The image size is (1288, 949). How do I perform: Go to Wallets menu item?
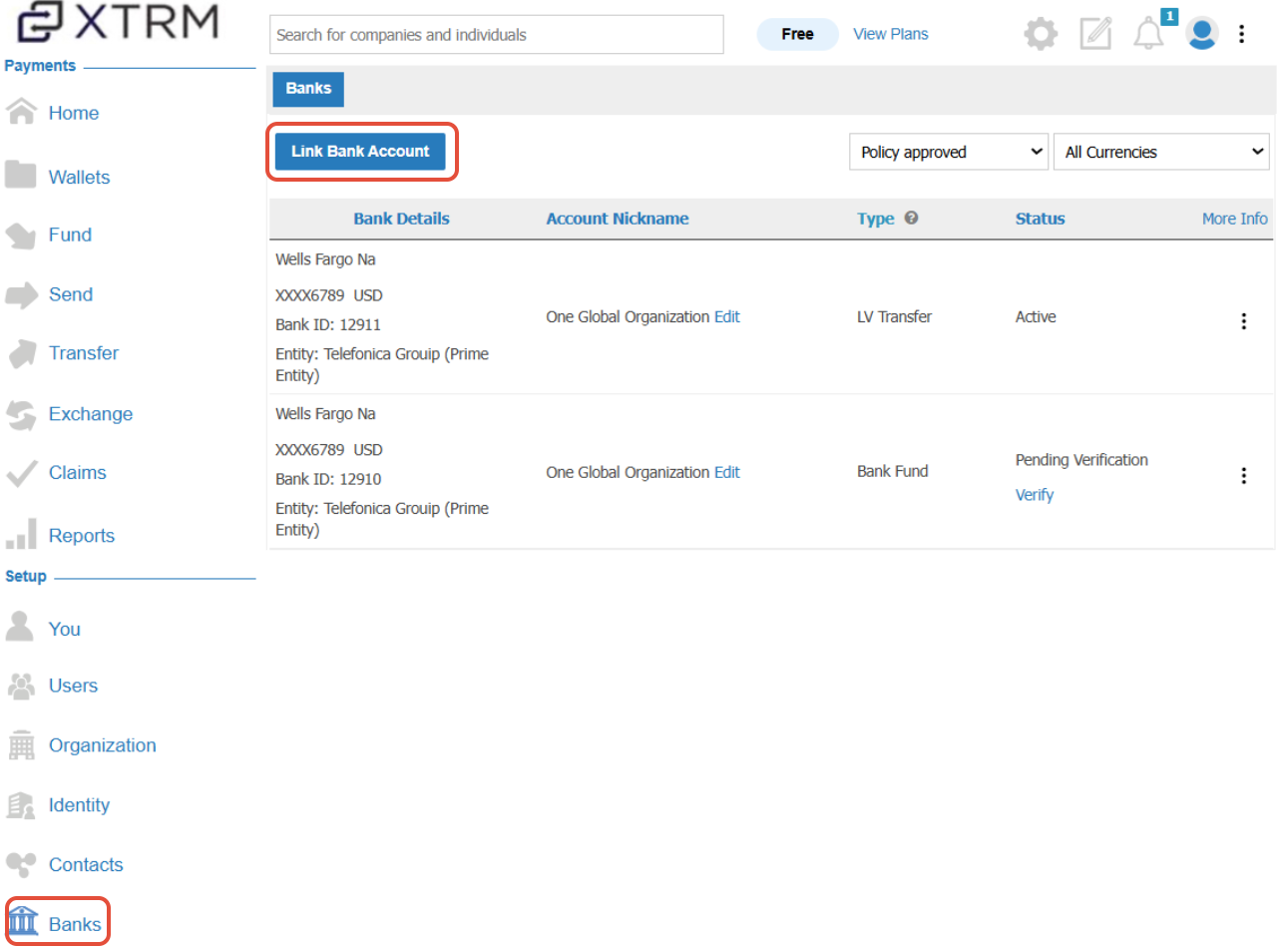click(79, 177)
